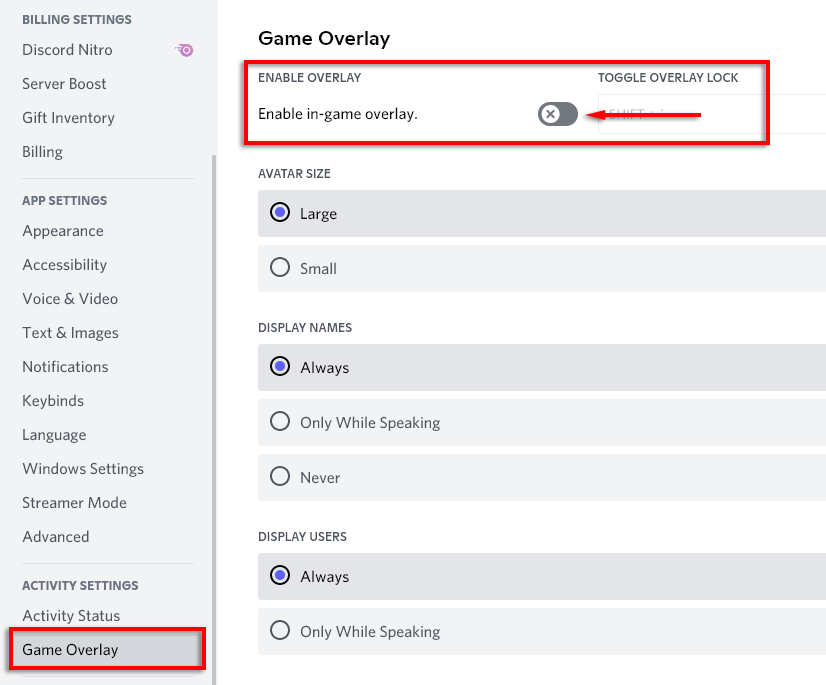
Task: Set Display Users to Only While Speaking
Action: click(x=281, y=631)
